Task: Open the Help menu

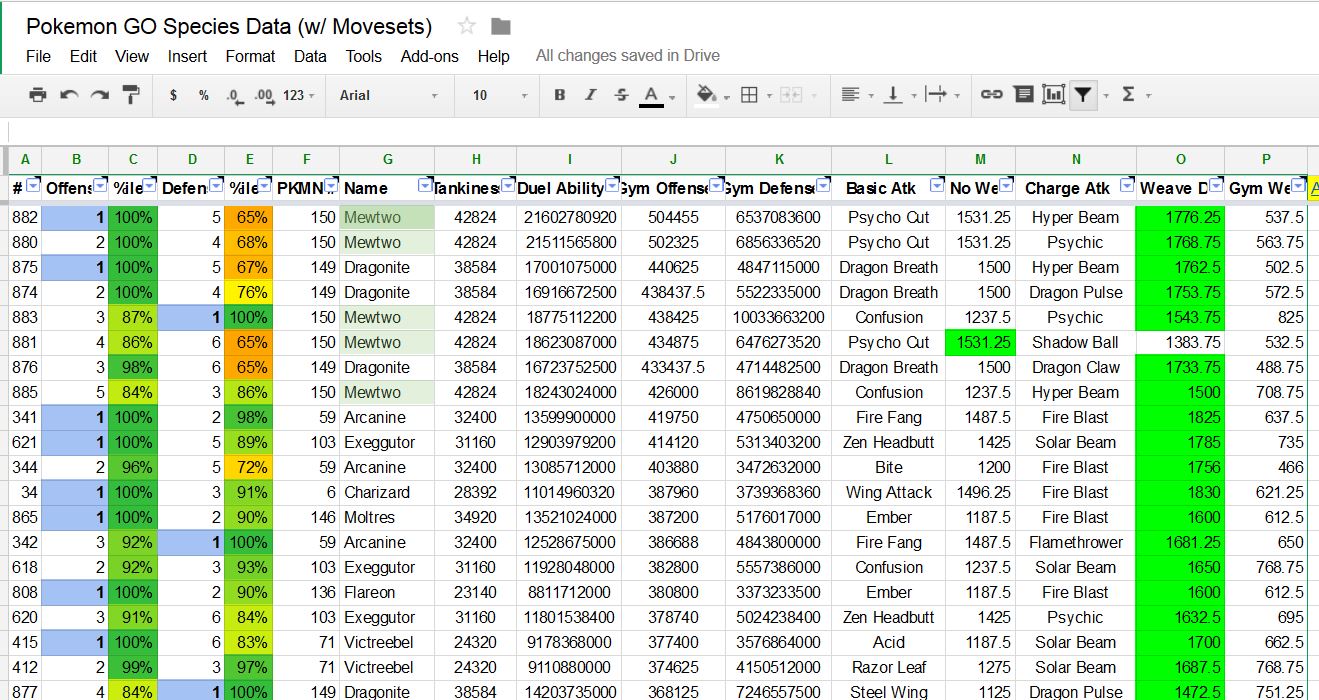Action: click(x=494, y=56)
